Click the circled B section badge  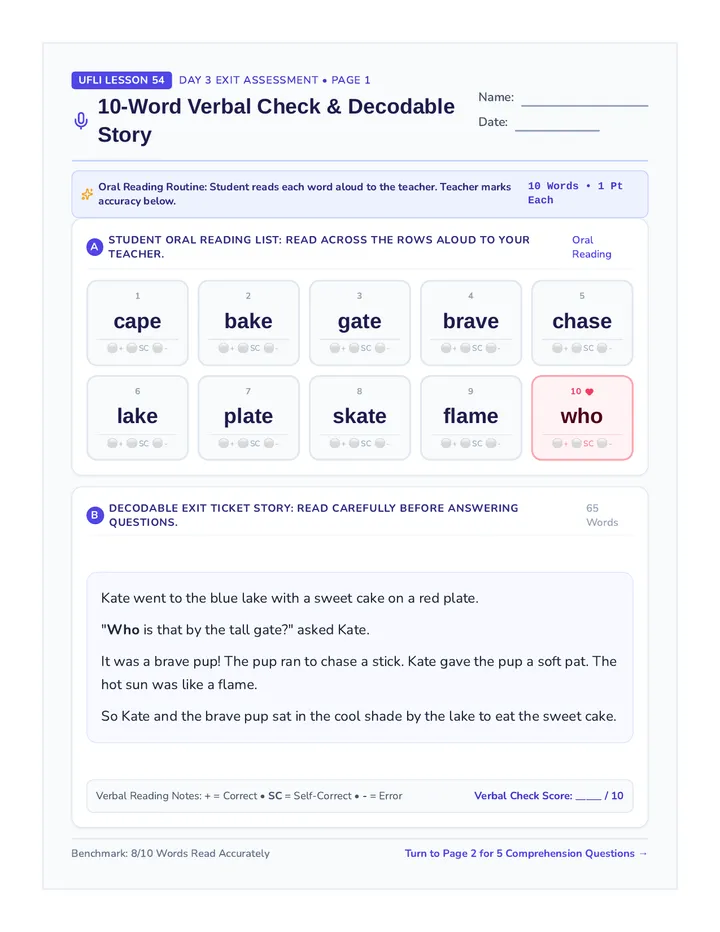coord(95,515)
